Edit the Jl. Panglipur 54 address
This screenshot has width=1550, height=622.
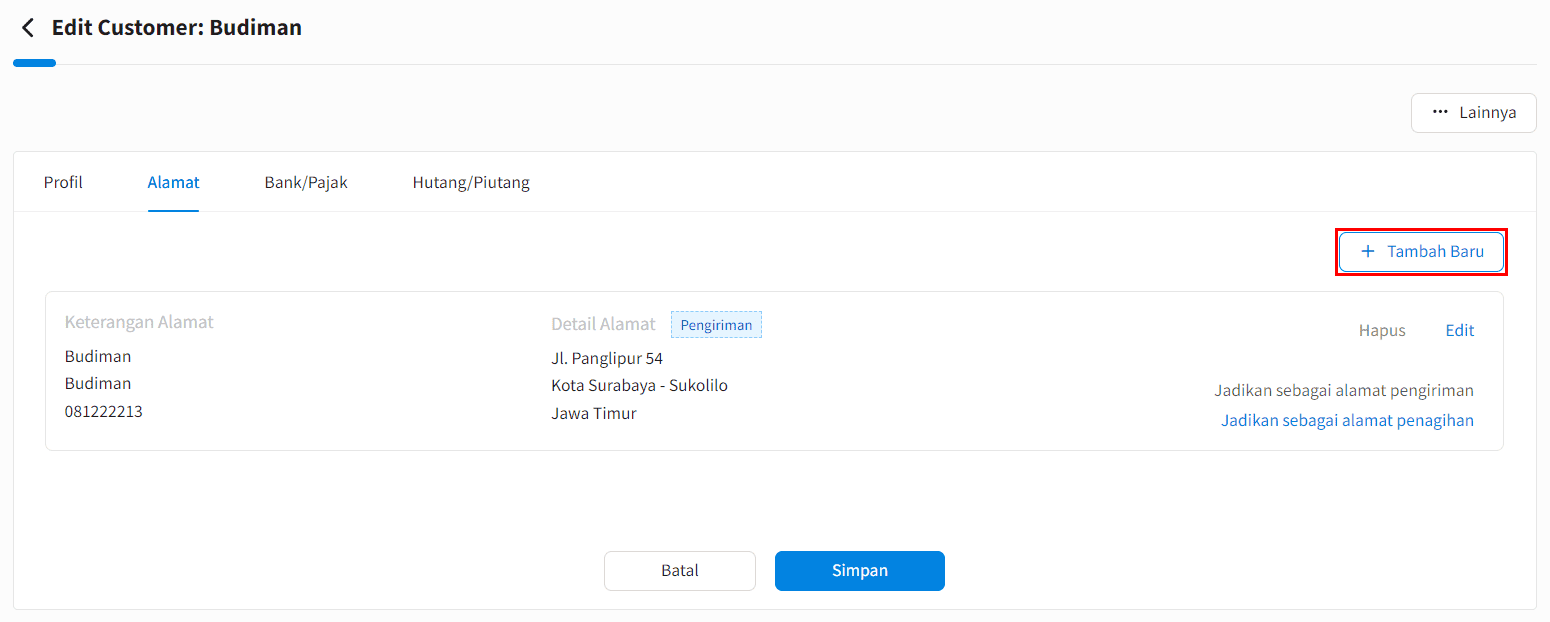point(1459,330)
